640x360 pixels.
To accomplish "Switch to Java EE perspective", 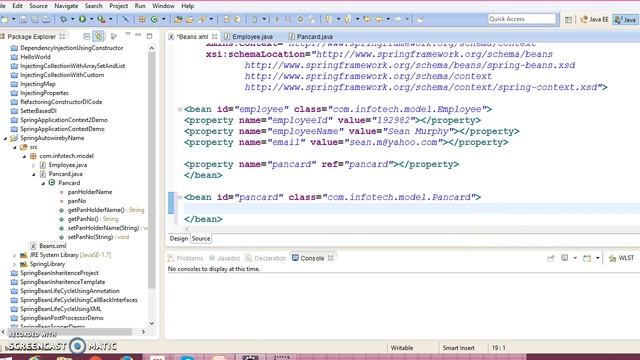I will click(595, 19).
